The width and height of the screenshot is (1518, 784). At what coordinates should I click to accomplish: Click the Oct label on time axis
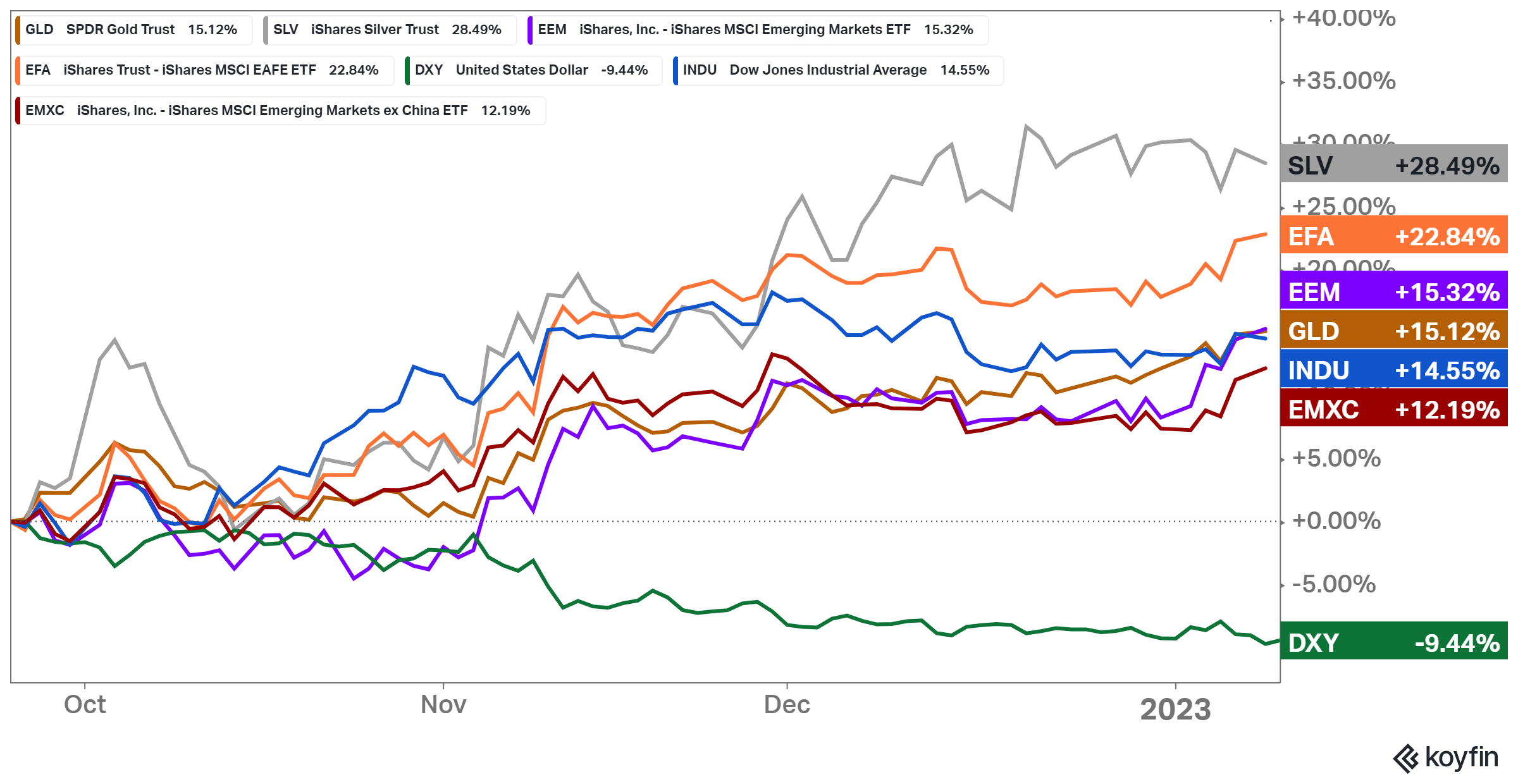pyautogui.click(x=85, y=704)
